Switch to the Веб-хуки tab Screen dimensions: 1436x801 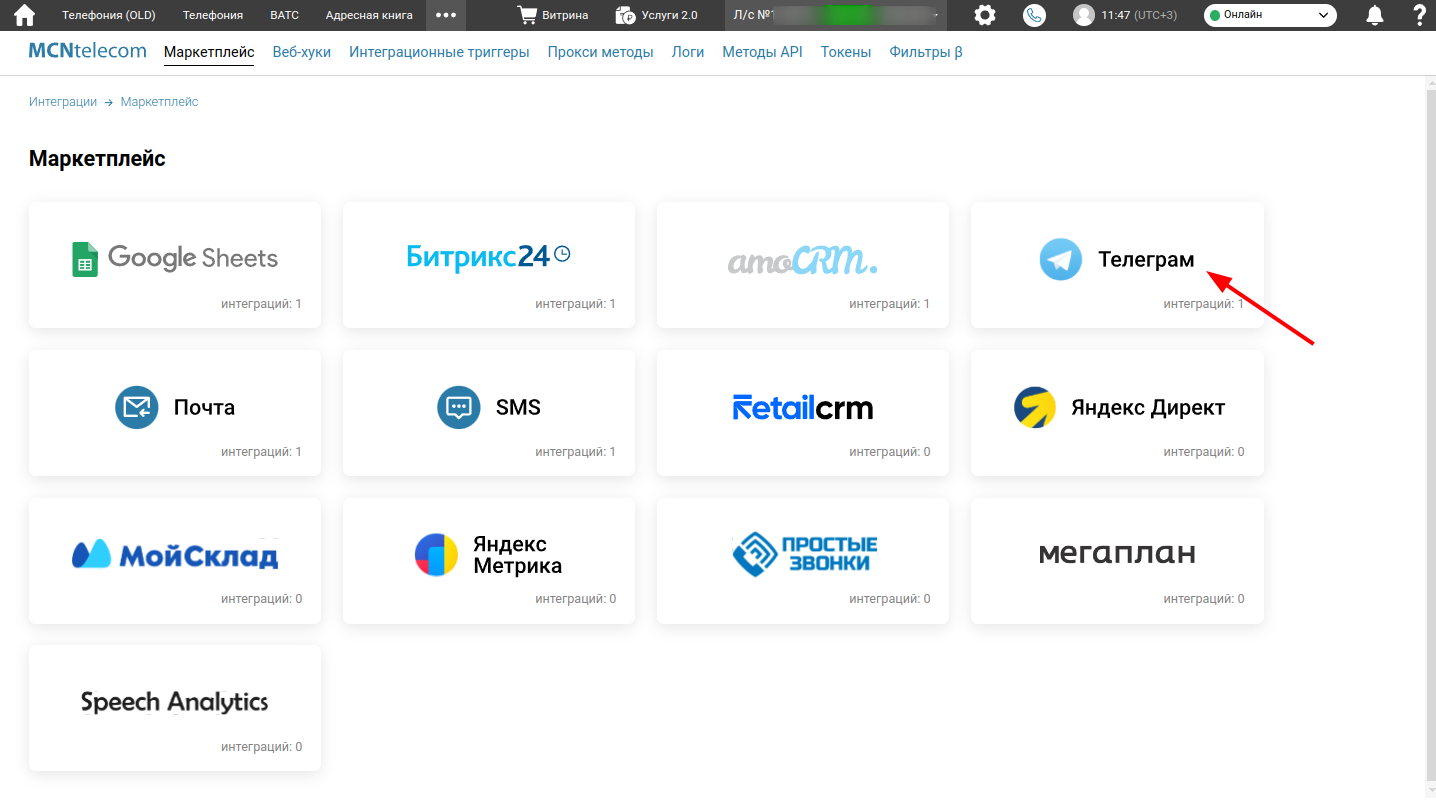click(302, 52)
